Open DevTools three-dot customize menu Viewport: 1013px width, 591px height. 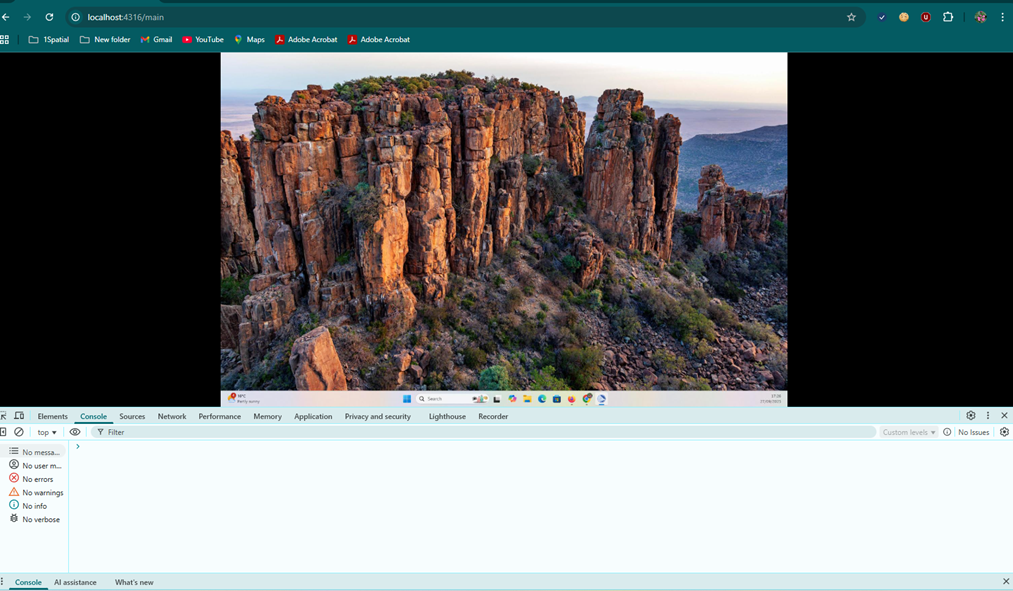pyautogui.click(x=987, y=416)
